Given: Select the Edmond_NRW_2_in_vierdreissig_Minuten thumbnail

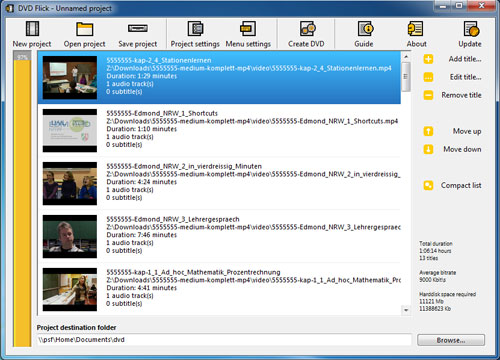Looking at the screenshot, I should tap(70, 183).
